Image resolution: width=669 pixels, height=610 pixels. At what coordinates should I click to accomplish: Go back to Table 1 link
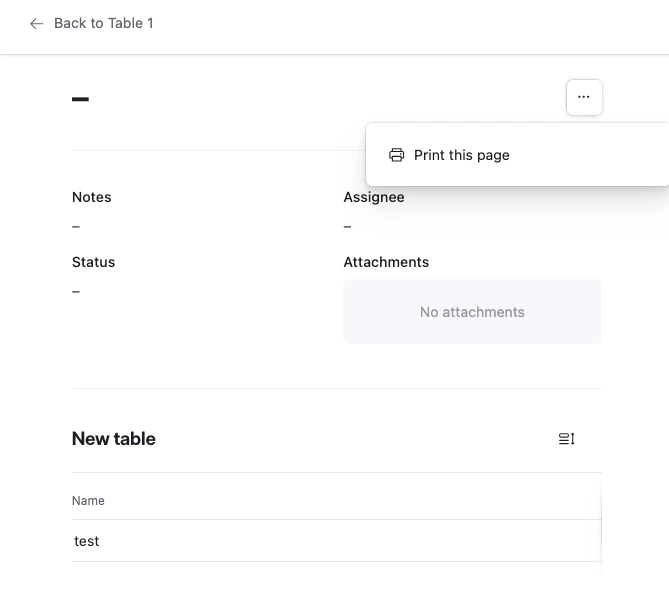103,23
